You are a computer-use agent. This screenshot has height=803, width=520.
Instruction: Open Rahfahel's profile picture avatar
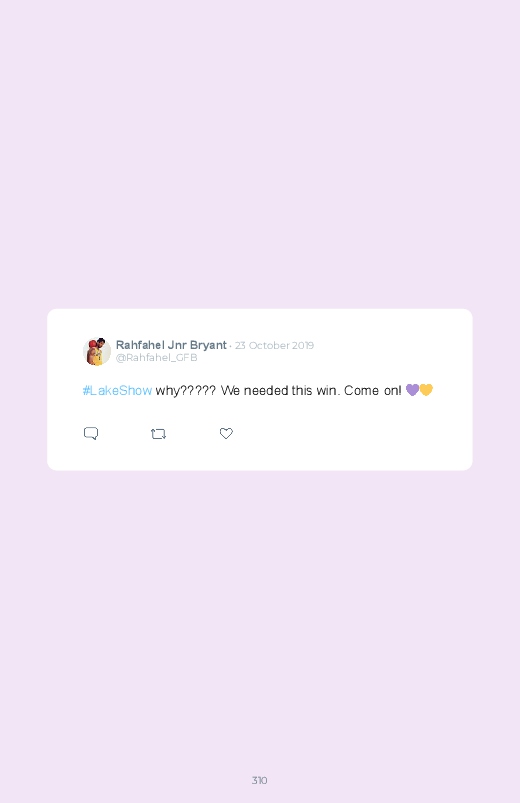tap(97, 351)
